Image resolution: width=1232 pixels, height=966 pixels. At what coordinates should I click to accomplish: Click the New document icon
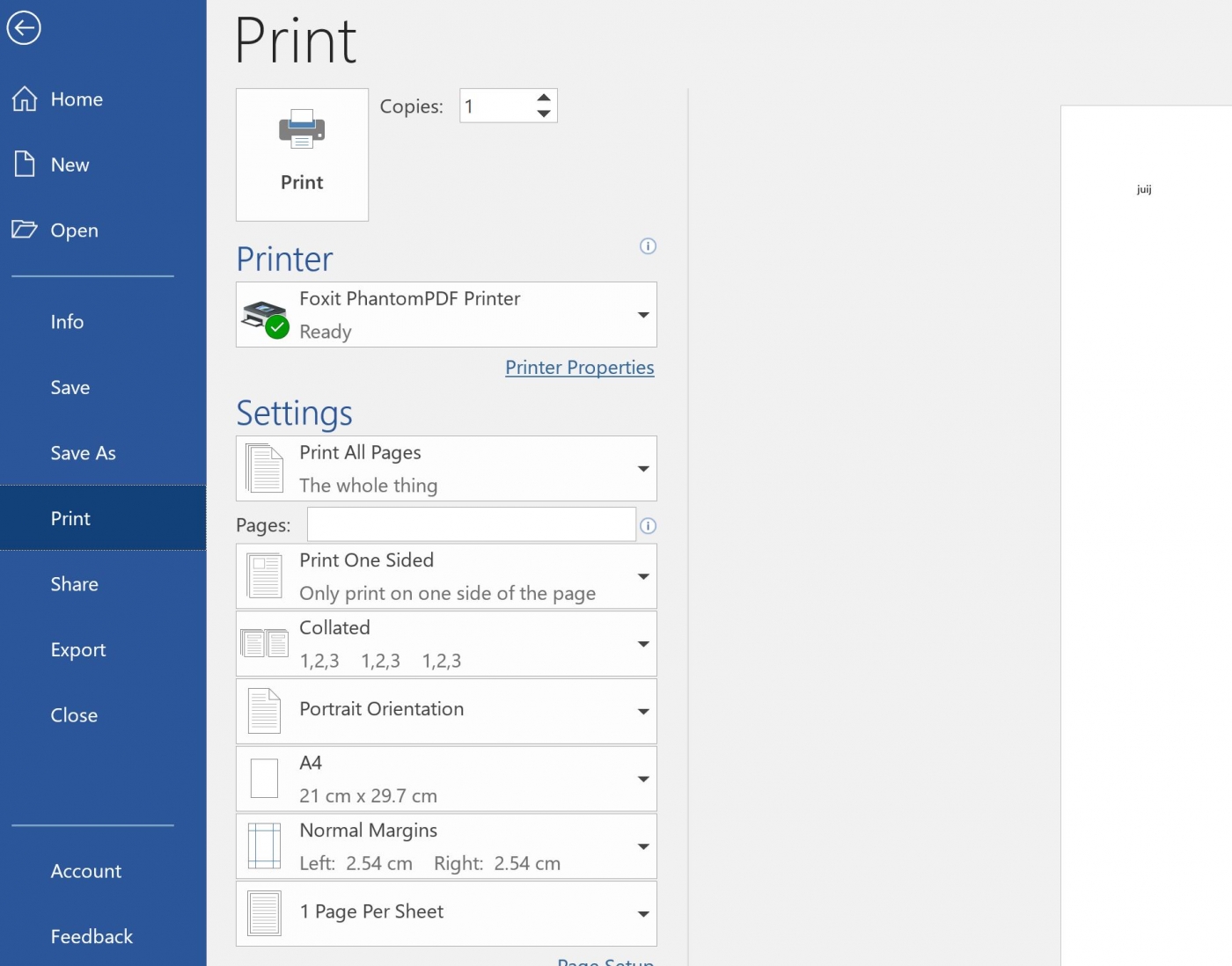tap(24, 164)
